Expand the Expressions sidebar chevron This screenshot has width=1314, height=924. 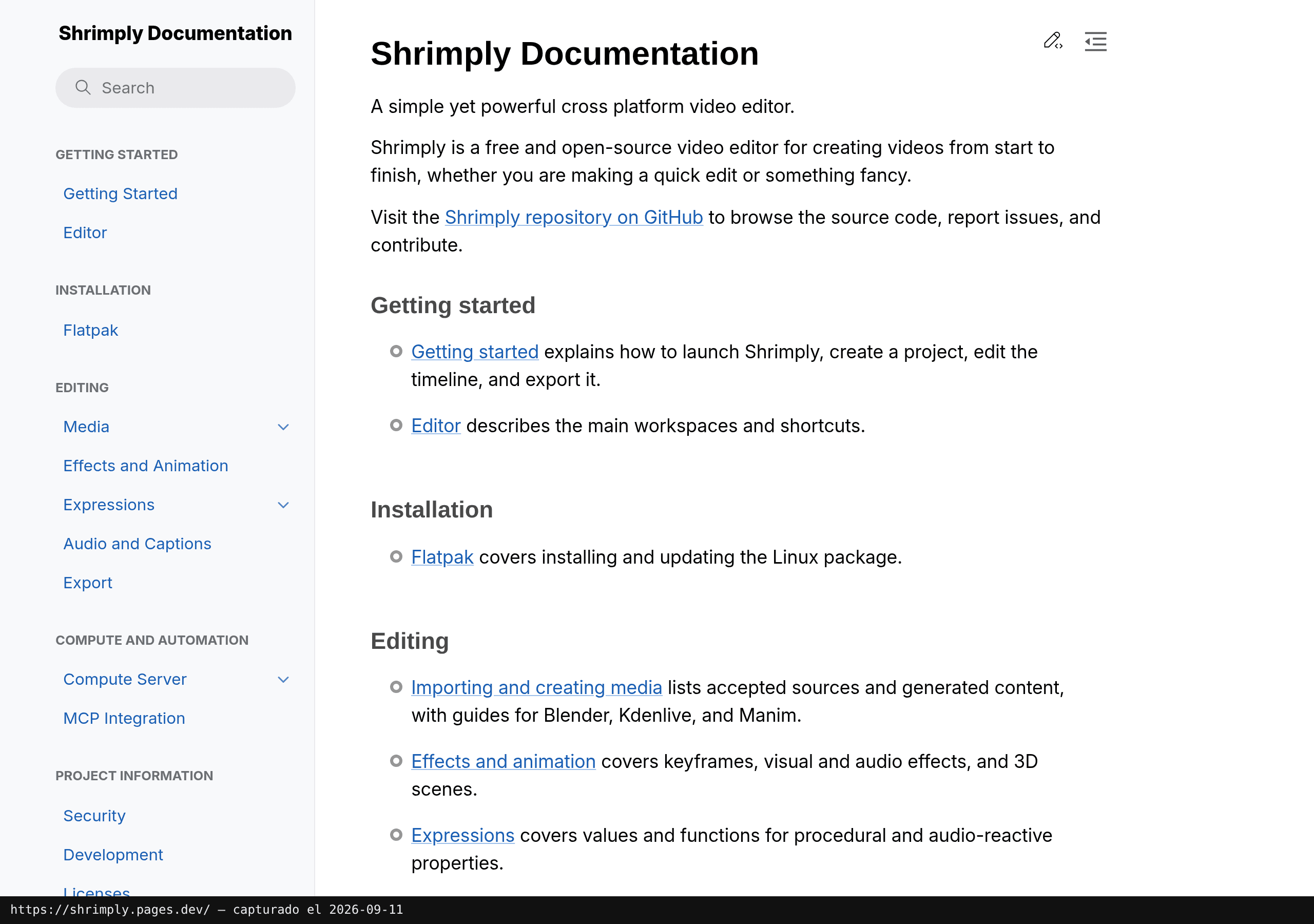click(283, 505)
